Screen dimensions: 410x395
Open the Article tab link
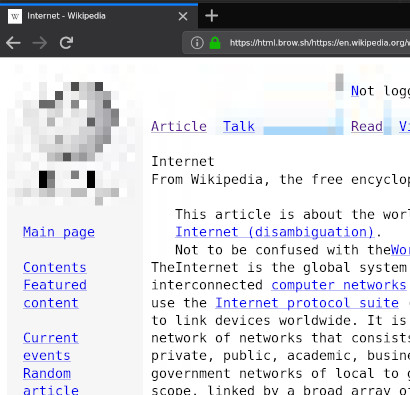(179, 127)
